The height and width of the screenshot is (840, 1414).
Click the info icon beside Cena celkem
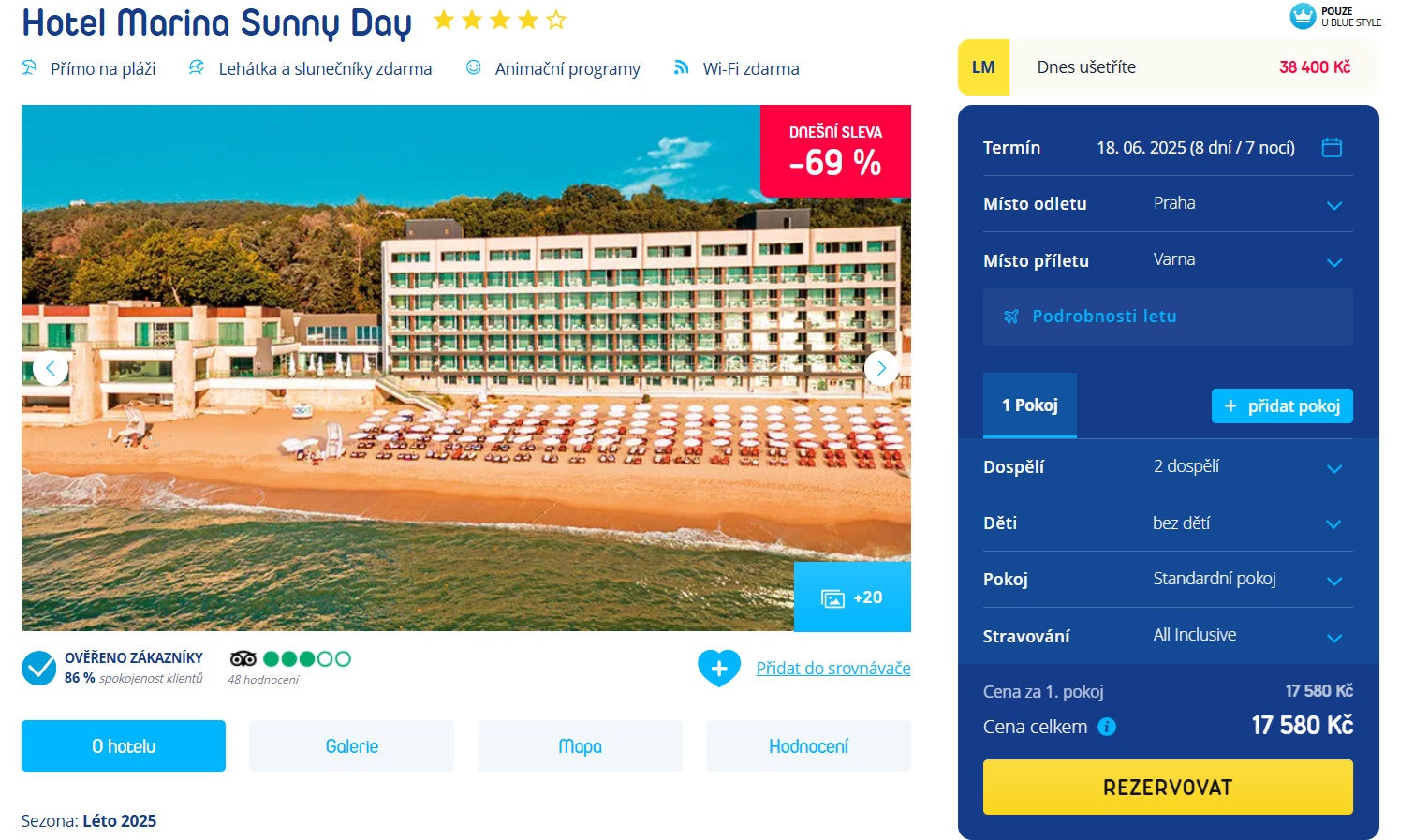click(1107, 727)
